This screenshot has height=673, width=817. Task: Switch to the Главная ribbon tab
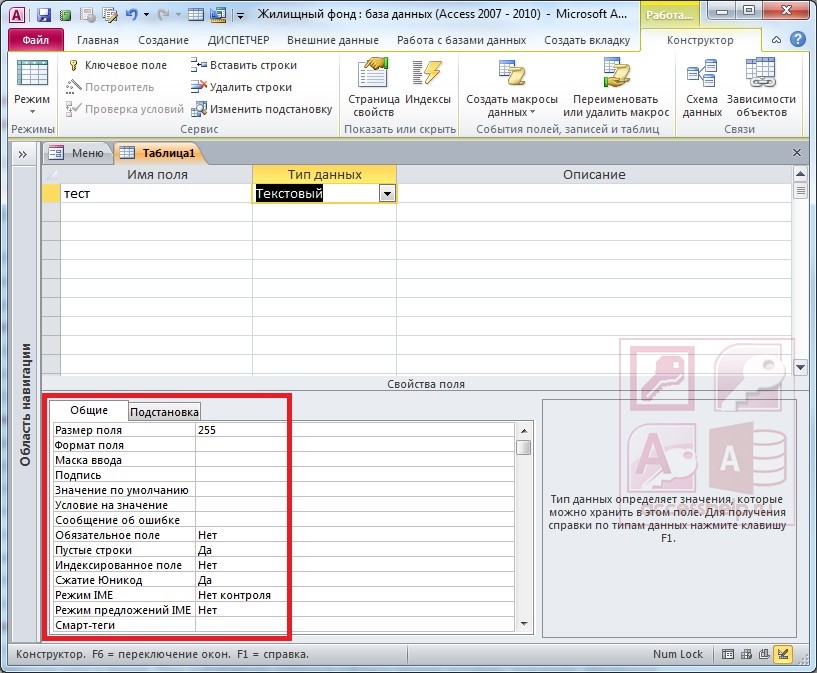pos(97,40)
